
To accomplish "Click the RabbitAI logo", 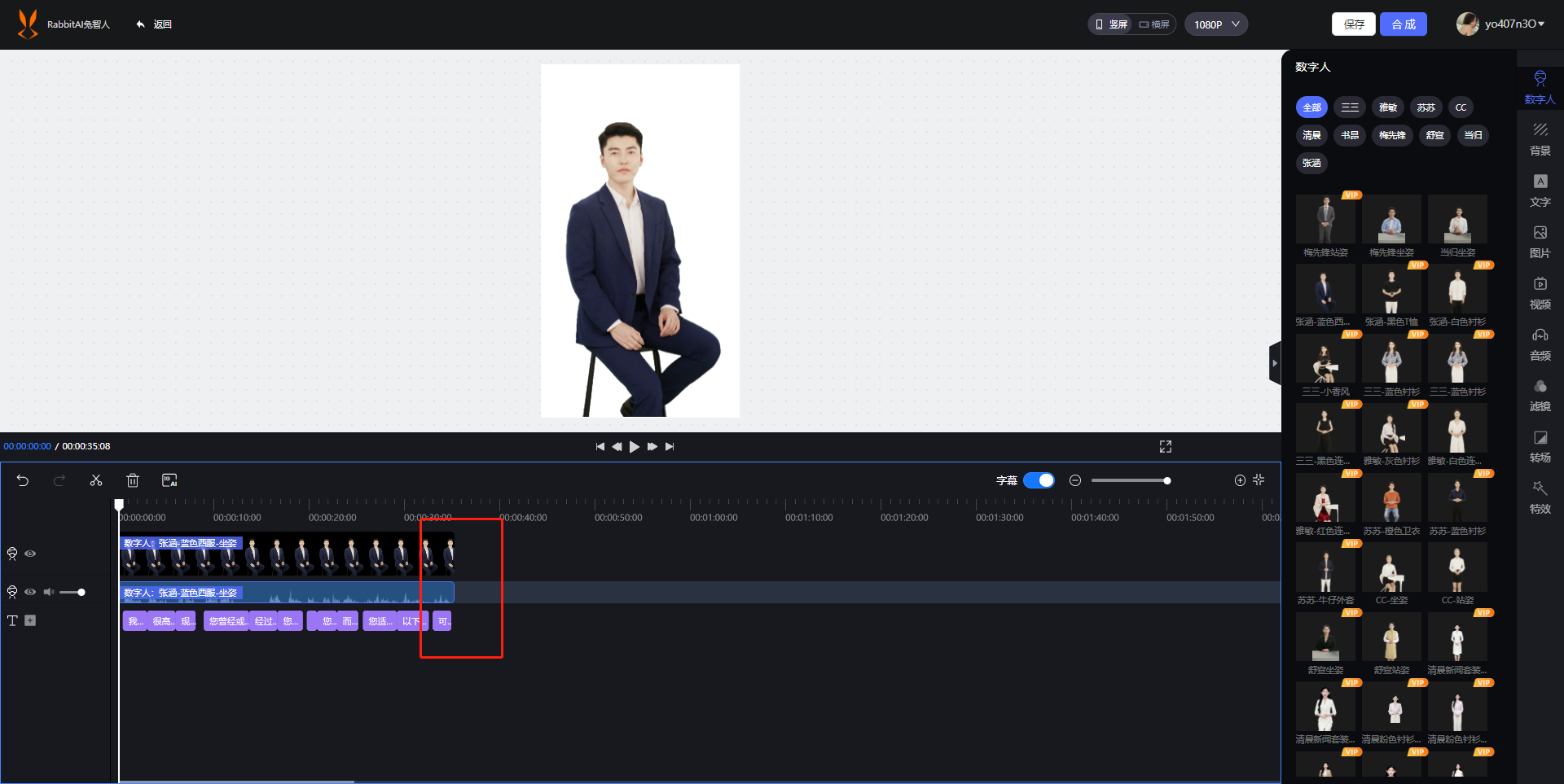I will [x=29, y=24].
